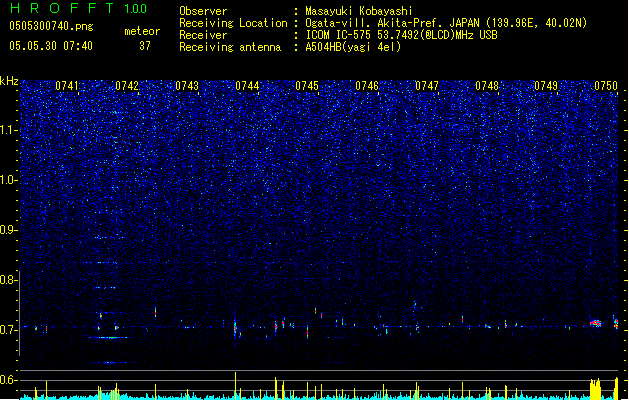Click the bright meteor echo burst near 0750
This screenshot has height=400, width=629.
[x=595, y=323]
